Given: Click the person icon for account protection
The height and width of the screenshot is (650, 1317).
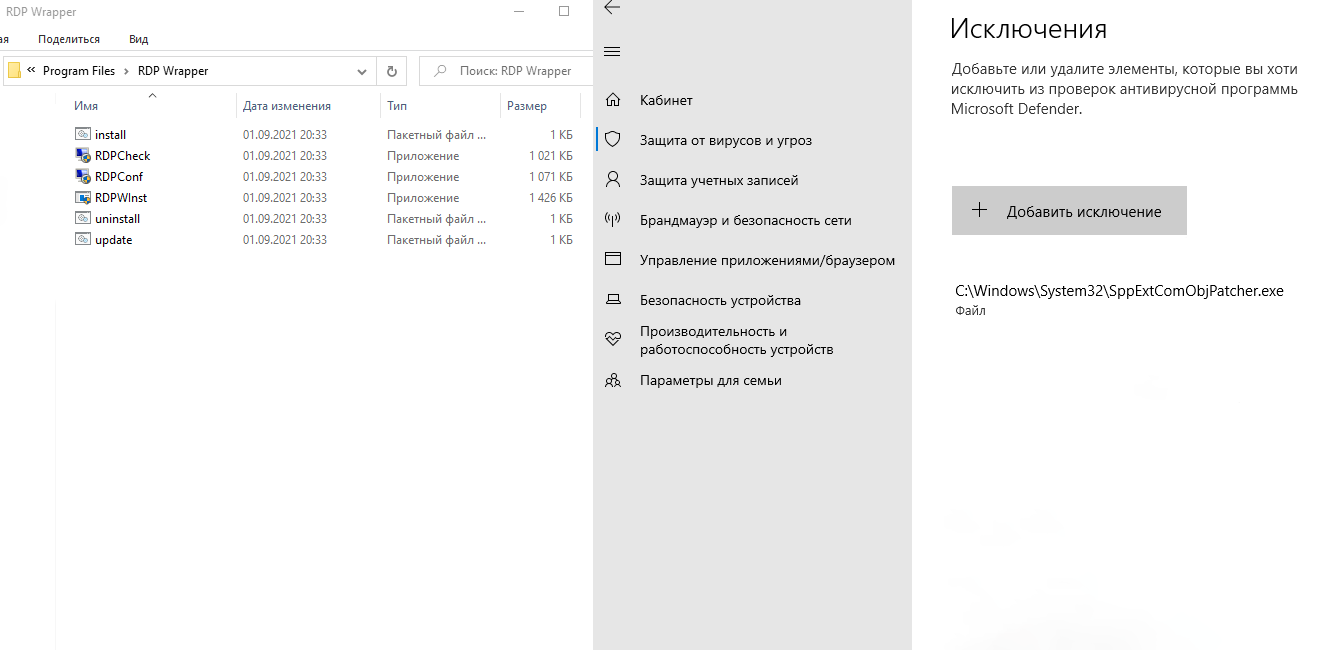Looking at the screenshot, I should point(613,180).
